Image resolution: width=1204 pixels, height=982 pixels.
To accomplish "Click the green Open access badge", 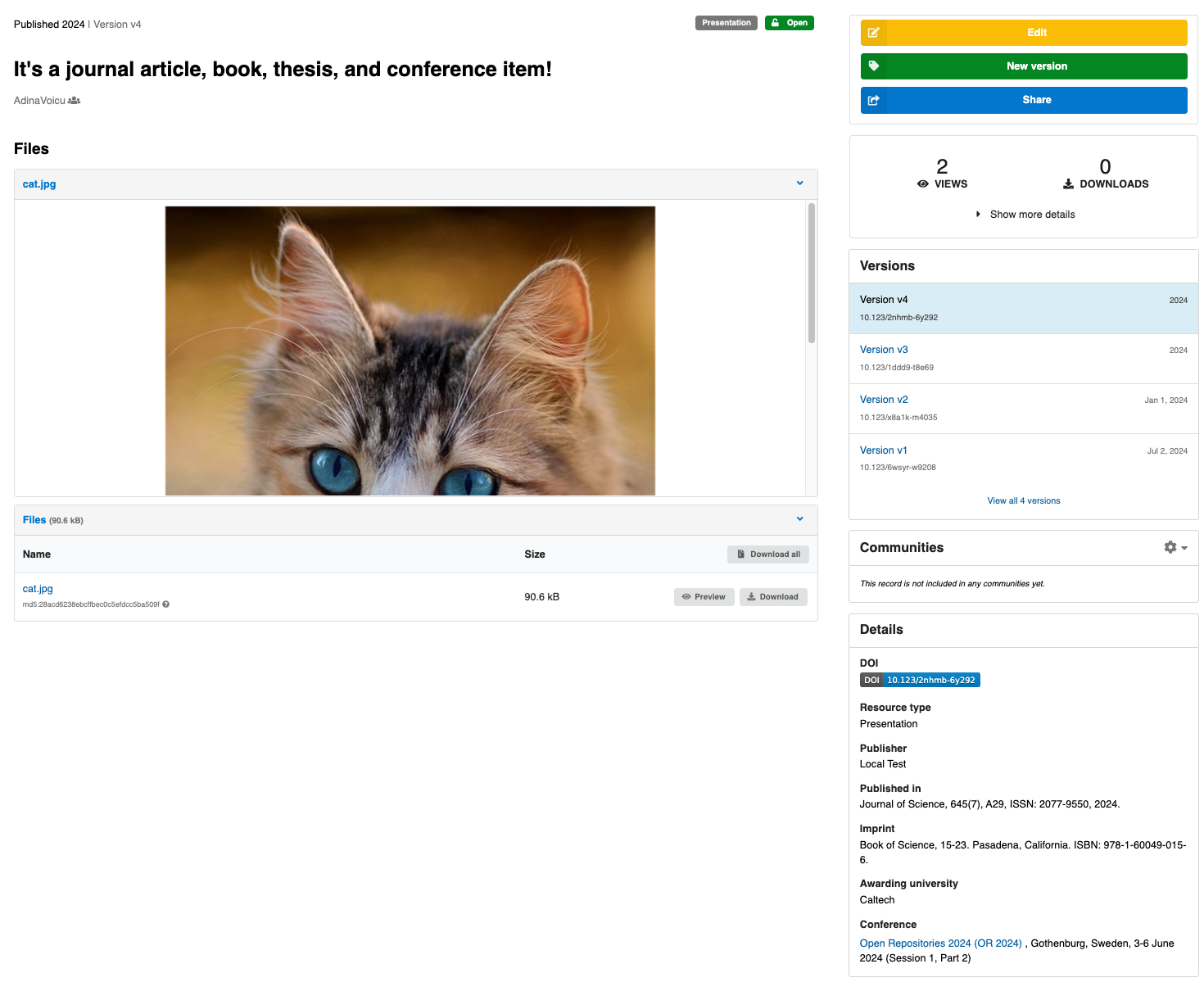I will coord(790,23).
